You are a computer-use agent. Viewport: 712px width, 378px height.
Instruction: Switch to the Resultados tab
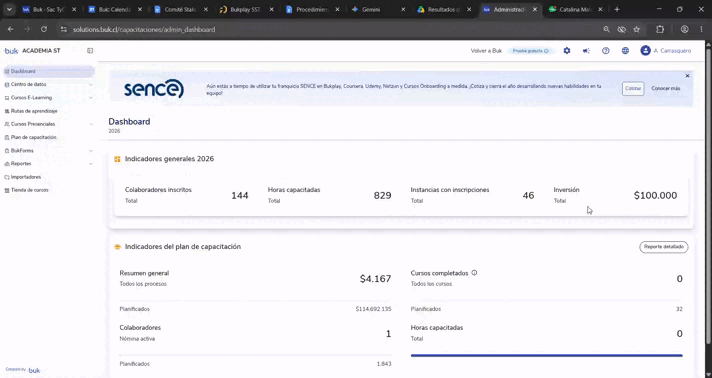444,9
